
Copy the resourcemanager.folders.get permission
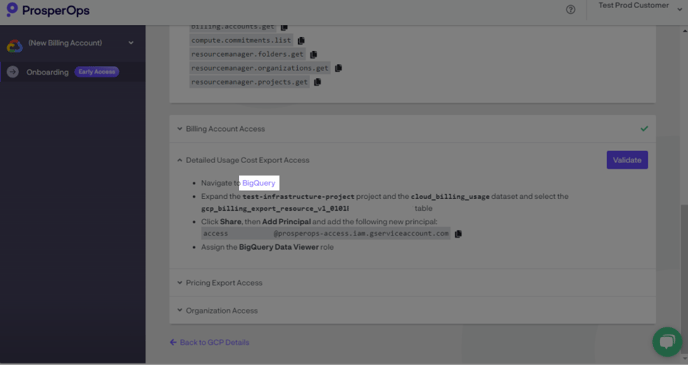[x=313, y=54]
